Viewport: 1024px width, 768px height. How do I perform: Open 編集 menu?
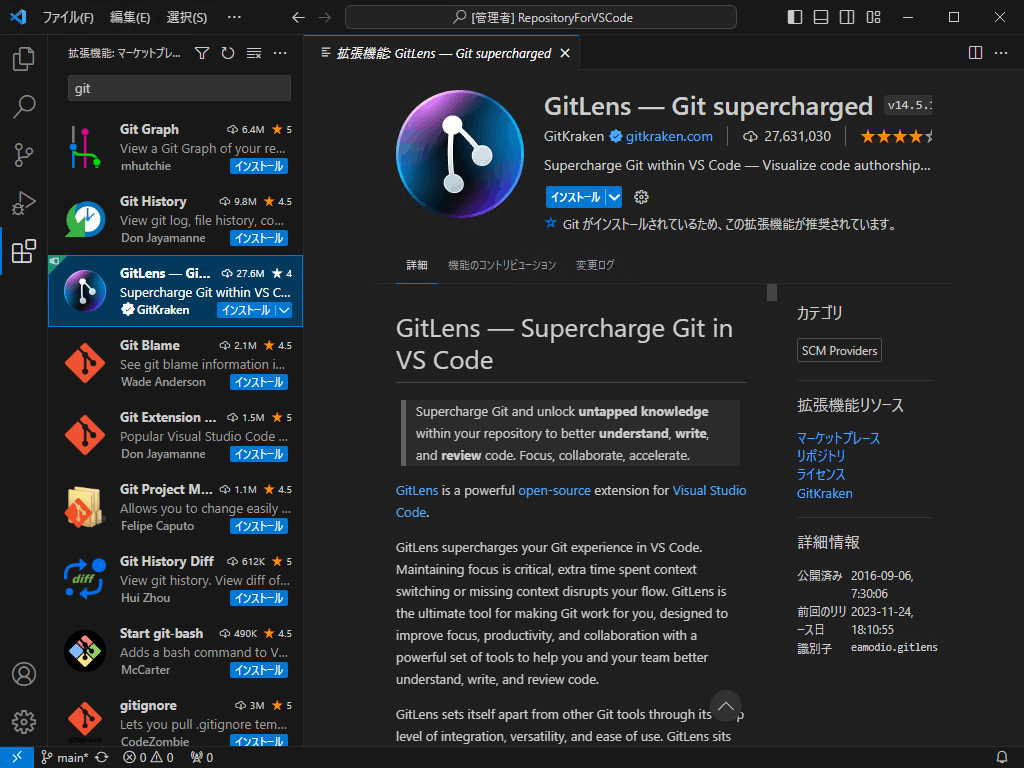click(x=130, y=18)
